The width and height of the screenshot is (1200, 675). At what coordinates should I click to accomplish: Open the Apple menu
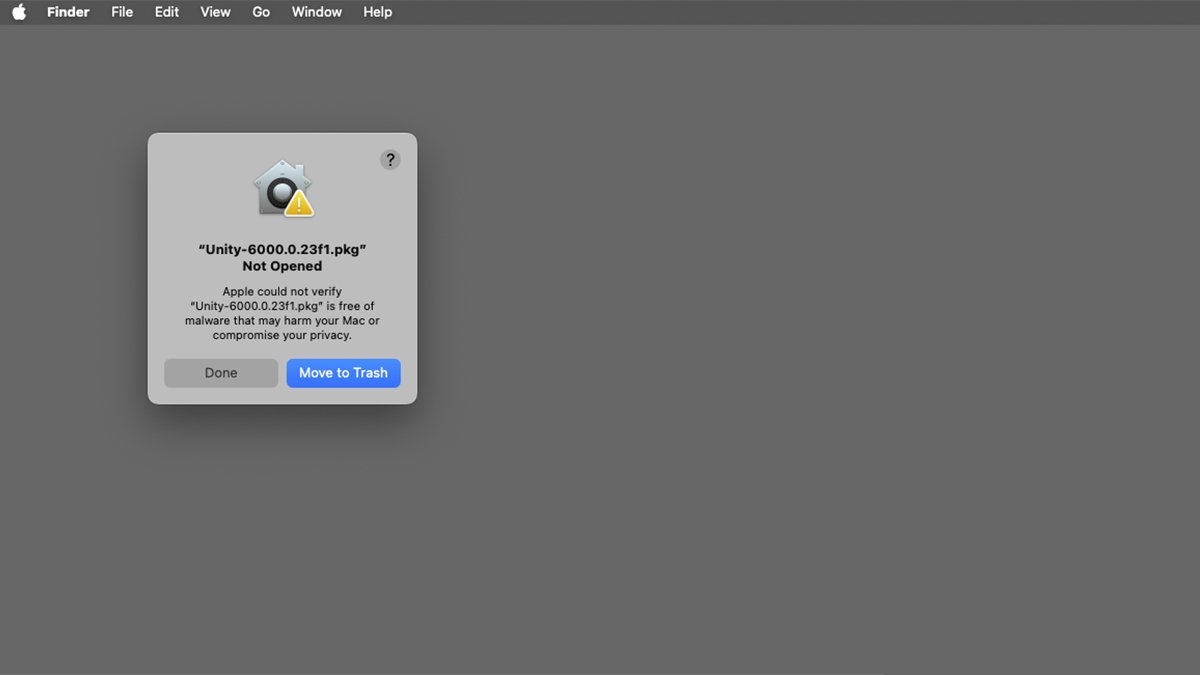[x=19, y=12]
